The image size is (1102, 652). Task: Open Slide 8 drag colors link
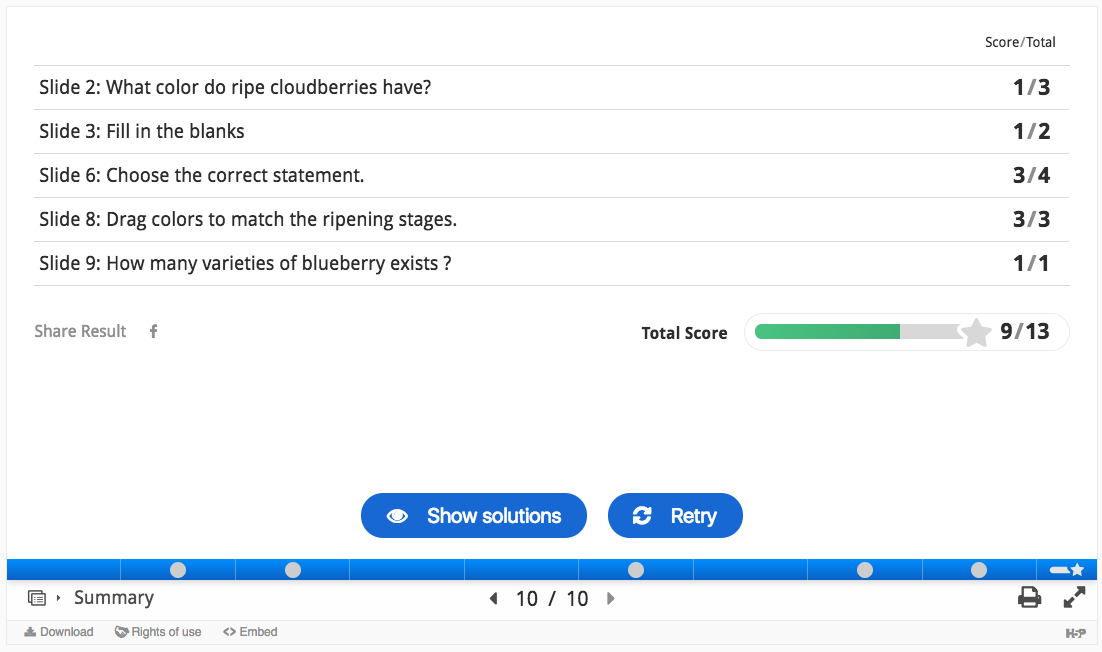click(x=248, y=219)
